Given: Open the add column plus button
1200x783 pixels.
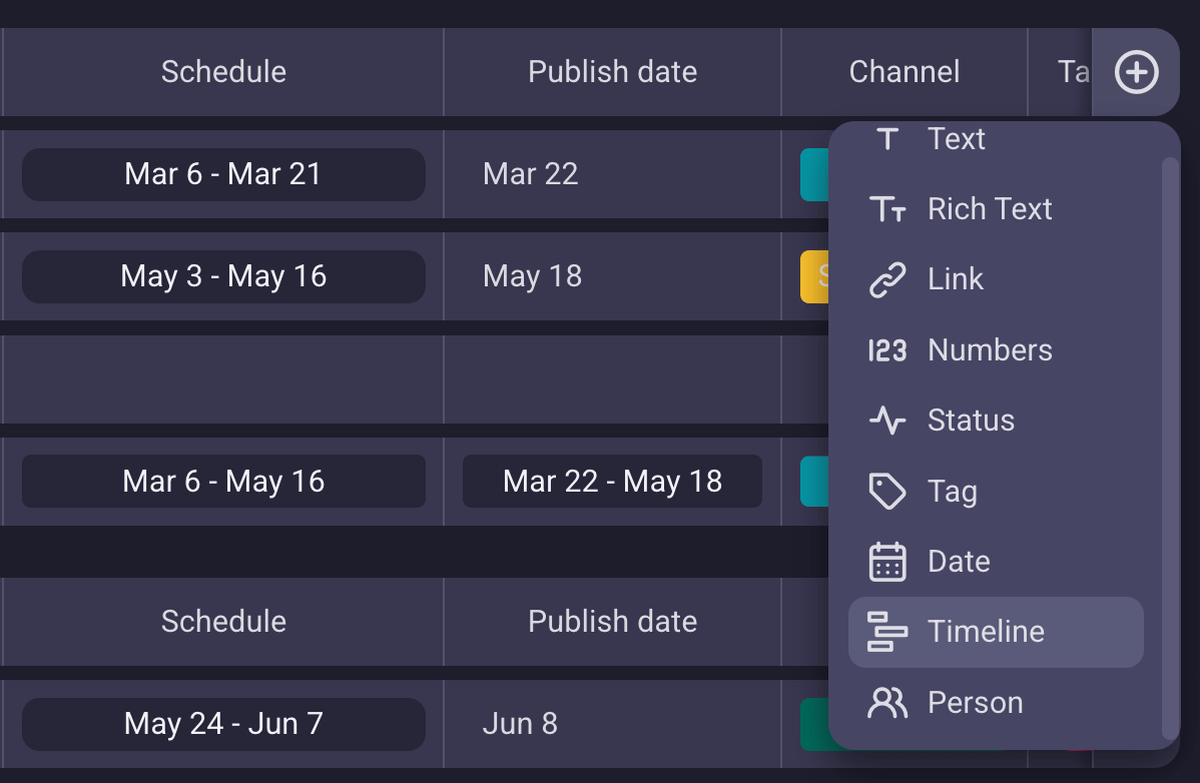Looking at the screenshot, I should click(1137, 71).
